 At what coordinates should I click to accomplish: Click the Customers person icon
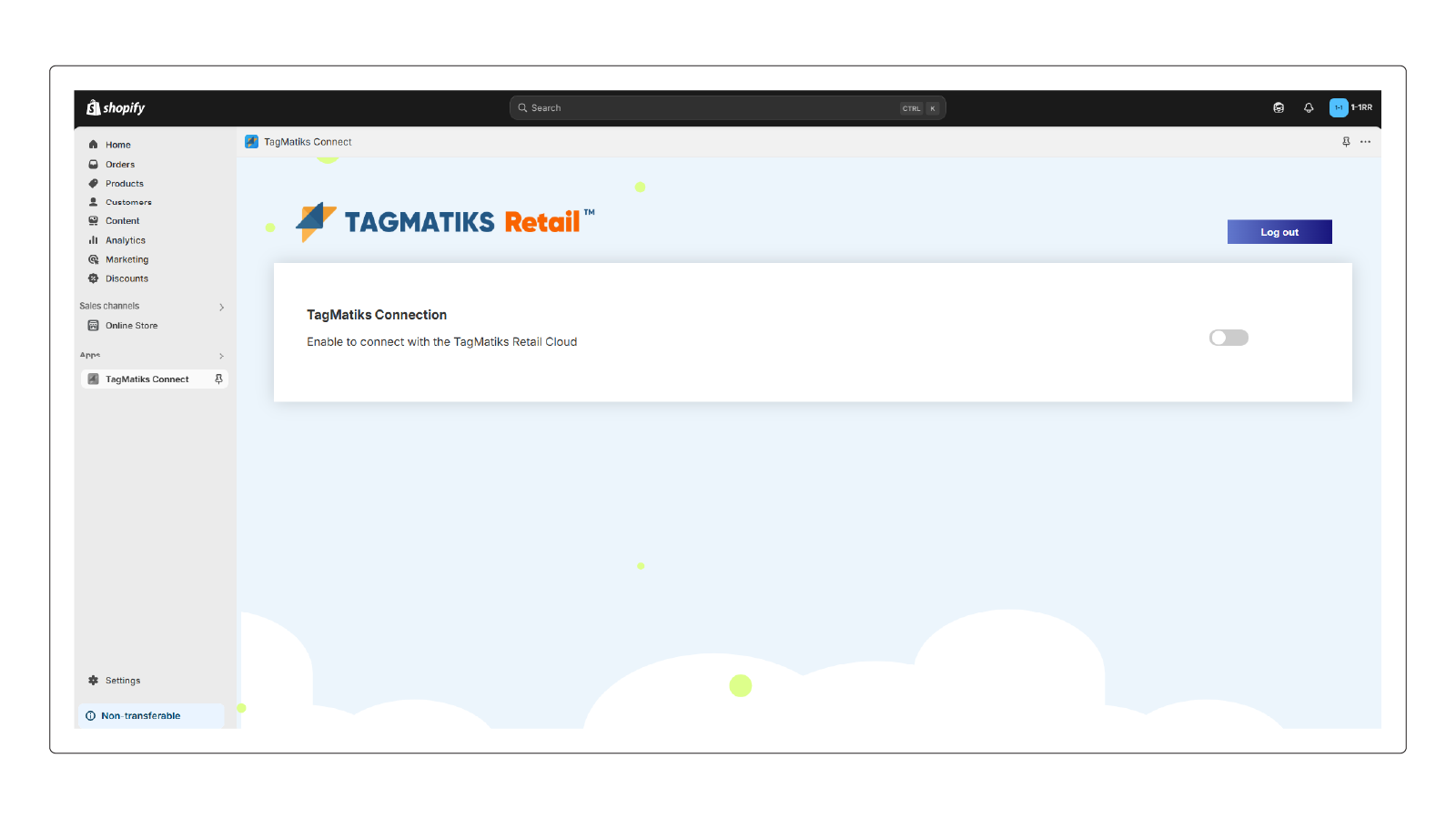click(x=93, y=202)
